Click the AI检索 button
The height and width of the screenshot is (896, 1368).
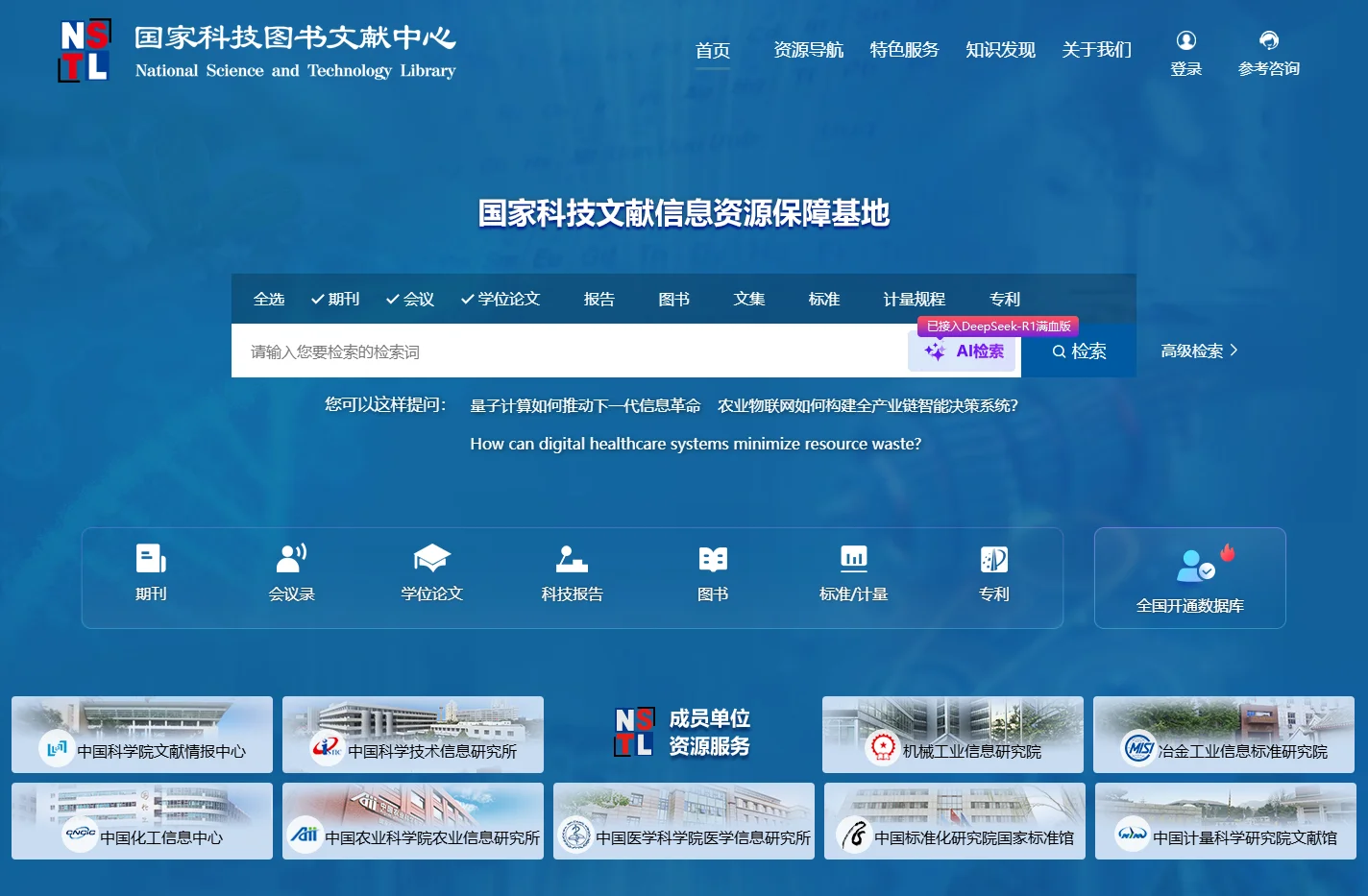pos(962,351)
